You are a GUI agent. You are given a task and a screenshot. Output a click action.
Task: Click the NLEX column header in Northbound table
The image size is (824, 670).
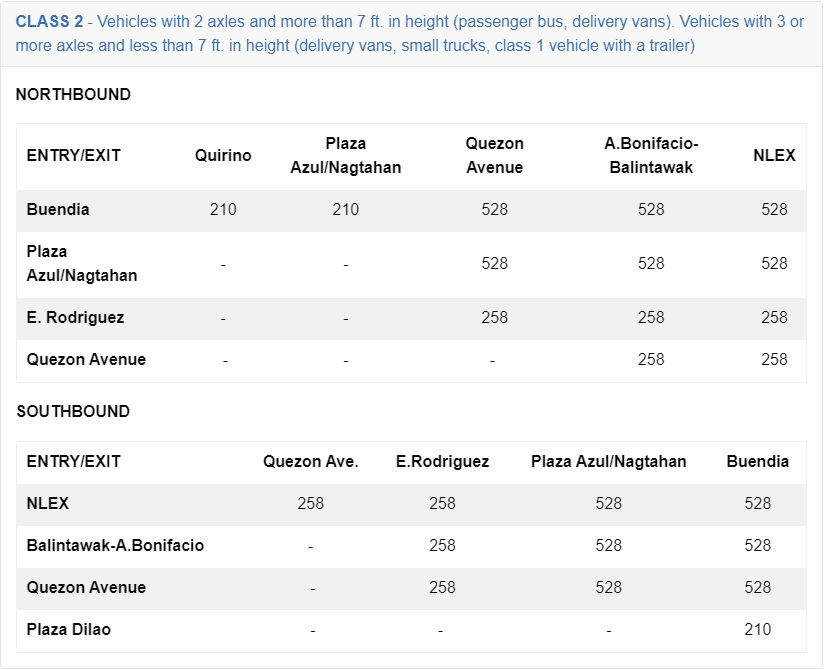tap(774, 155)
